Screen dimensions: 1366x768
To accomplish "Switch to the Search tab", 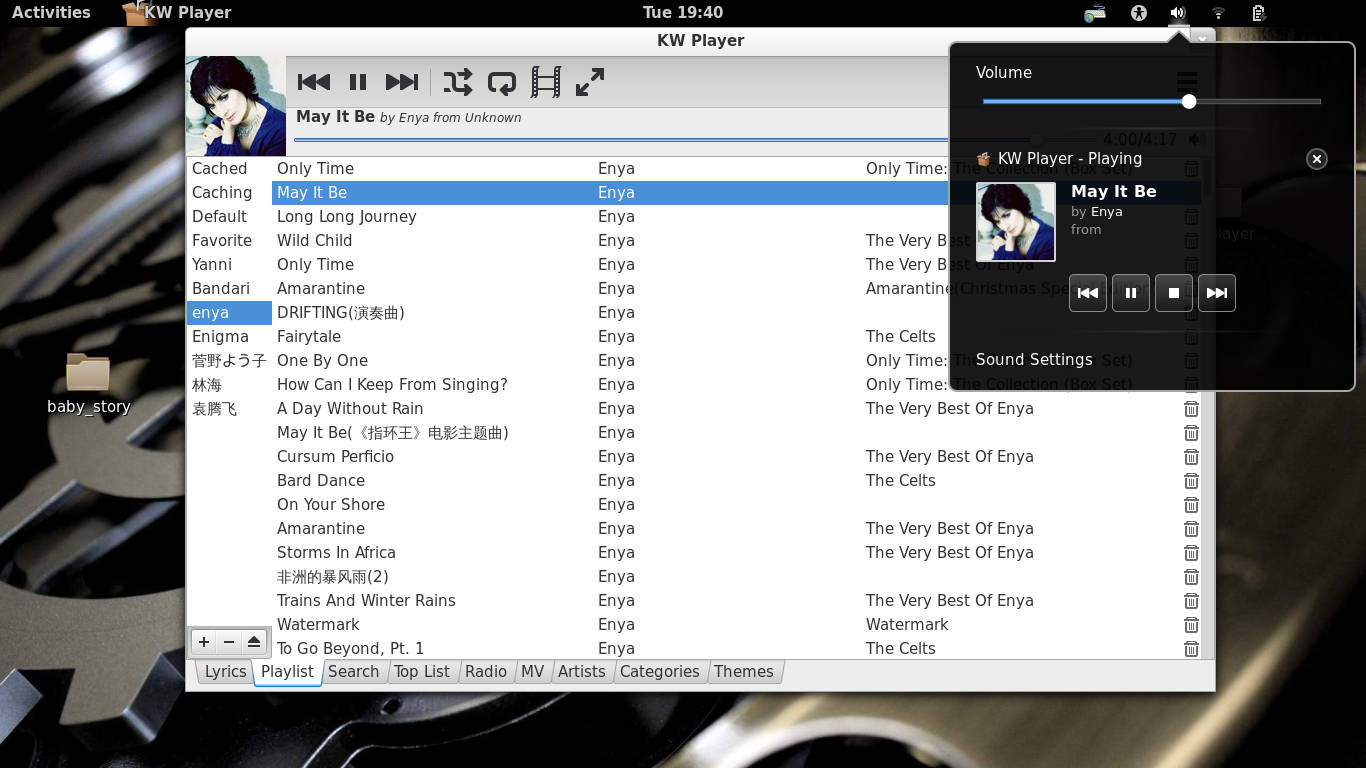I will (x=353, y=672).
